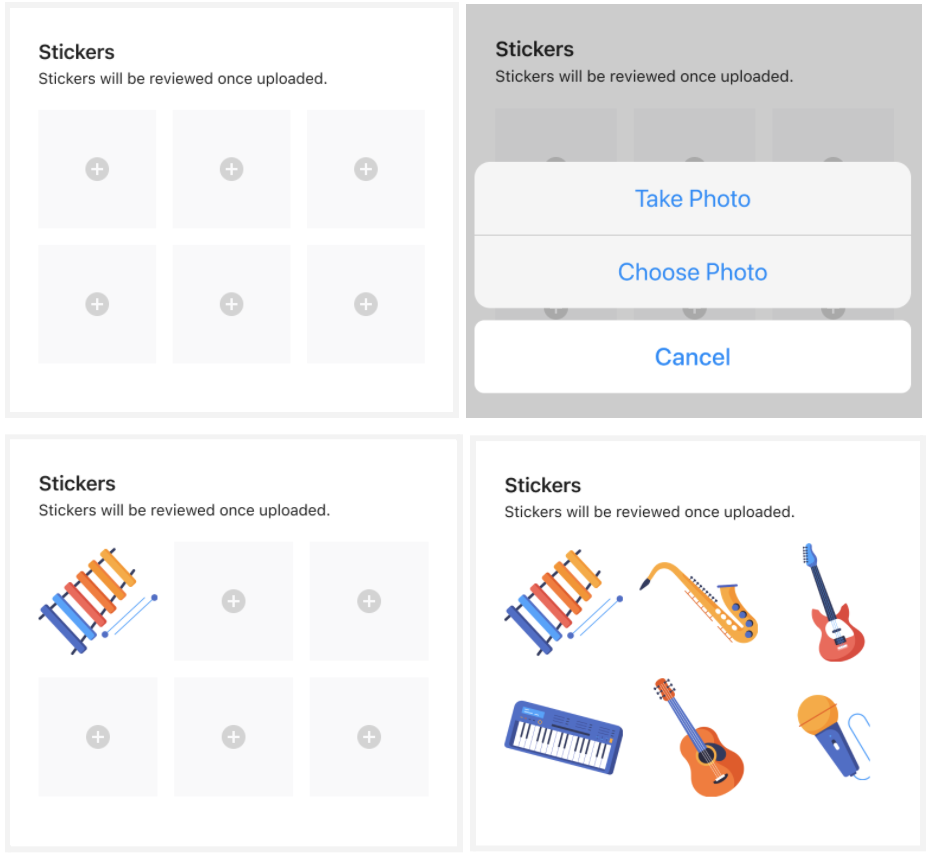Screen dimensions: 930x856
Task: Choose the Take Photo option
Action: 692,199
